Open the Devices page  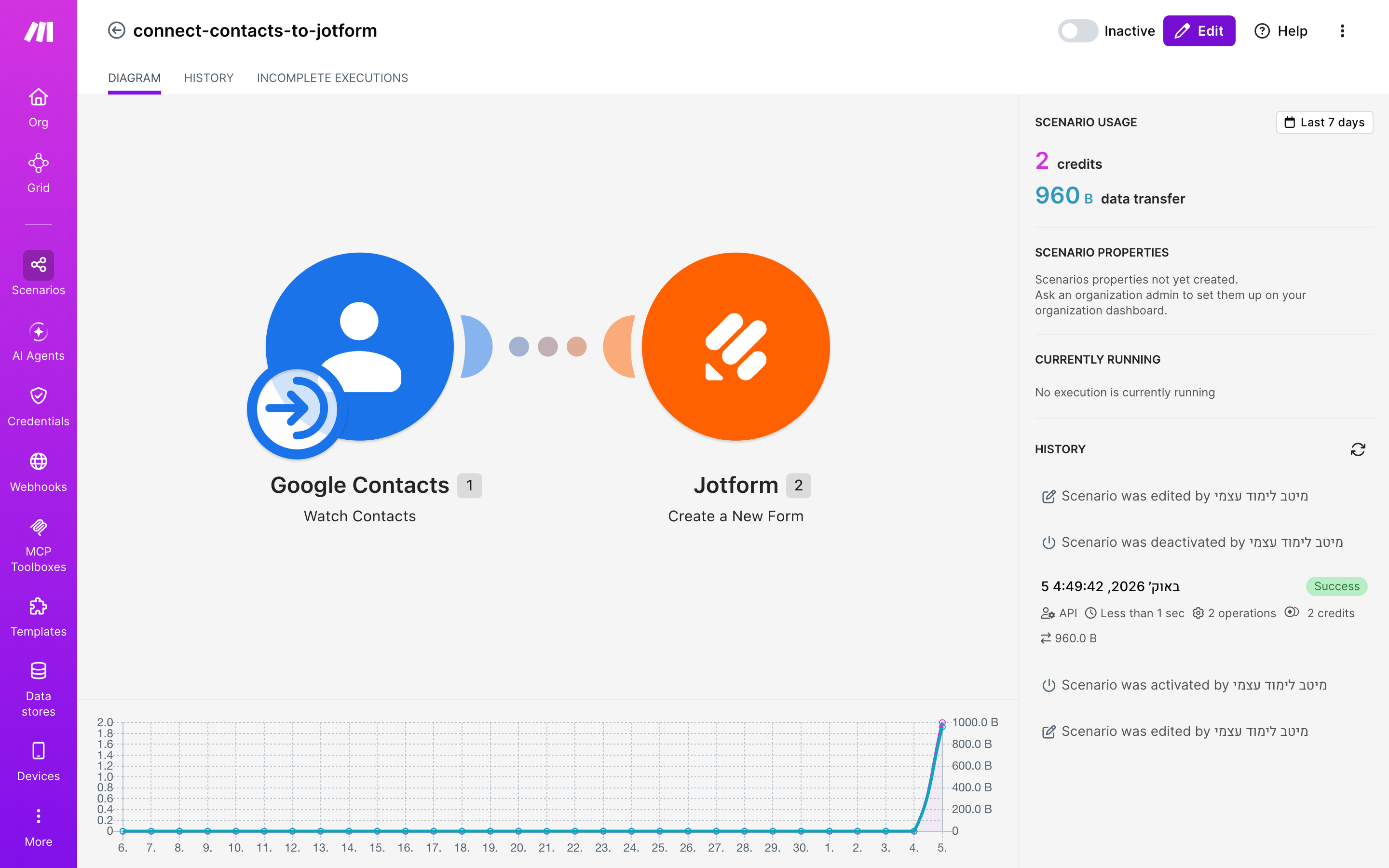(39, 762)
